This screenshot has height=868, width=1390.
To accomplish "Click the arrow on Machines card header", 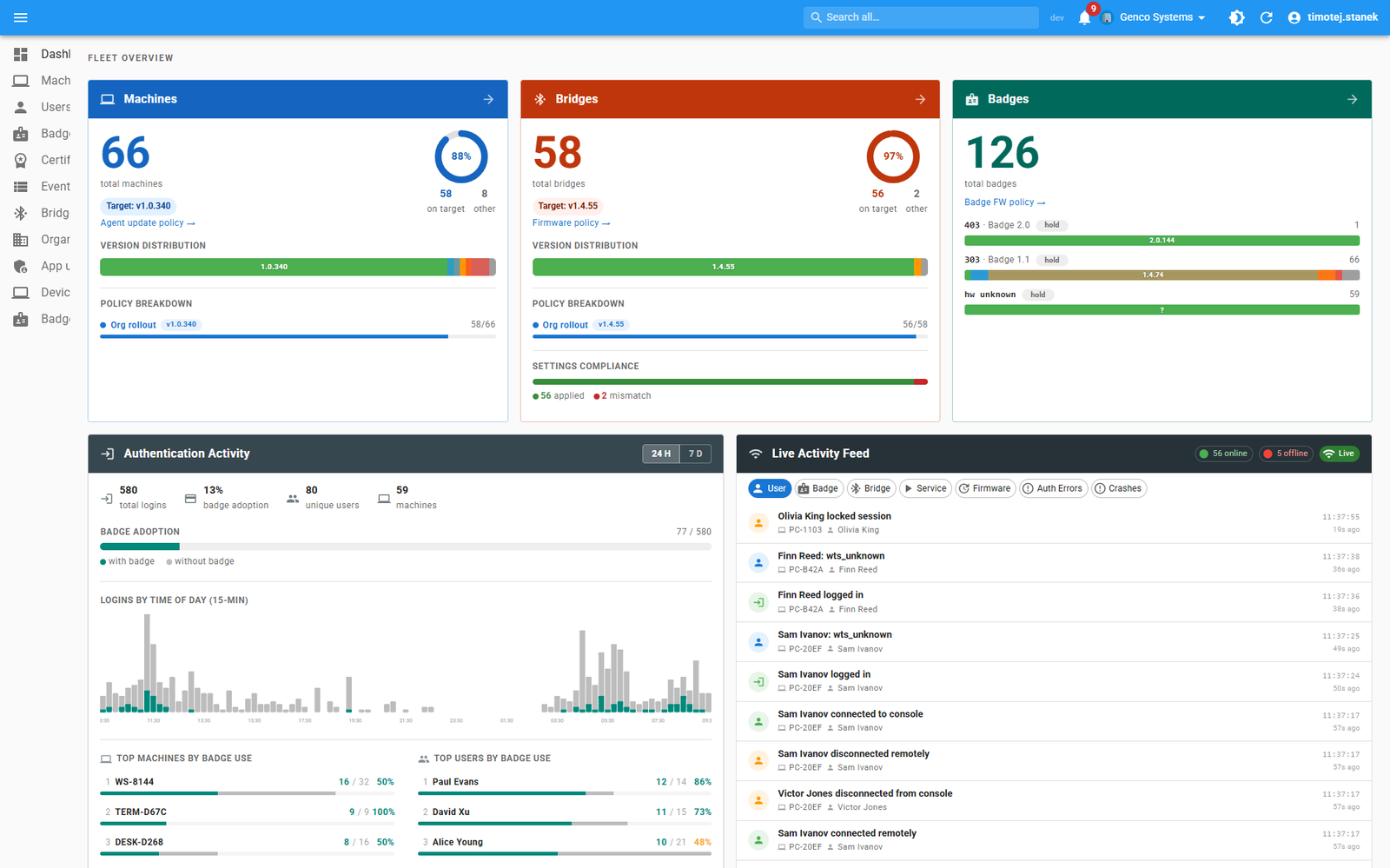I will 488,99.
